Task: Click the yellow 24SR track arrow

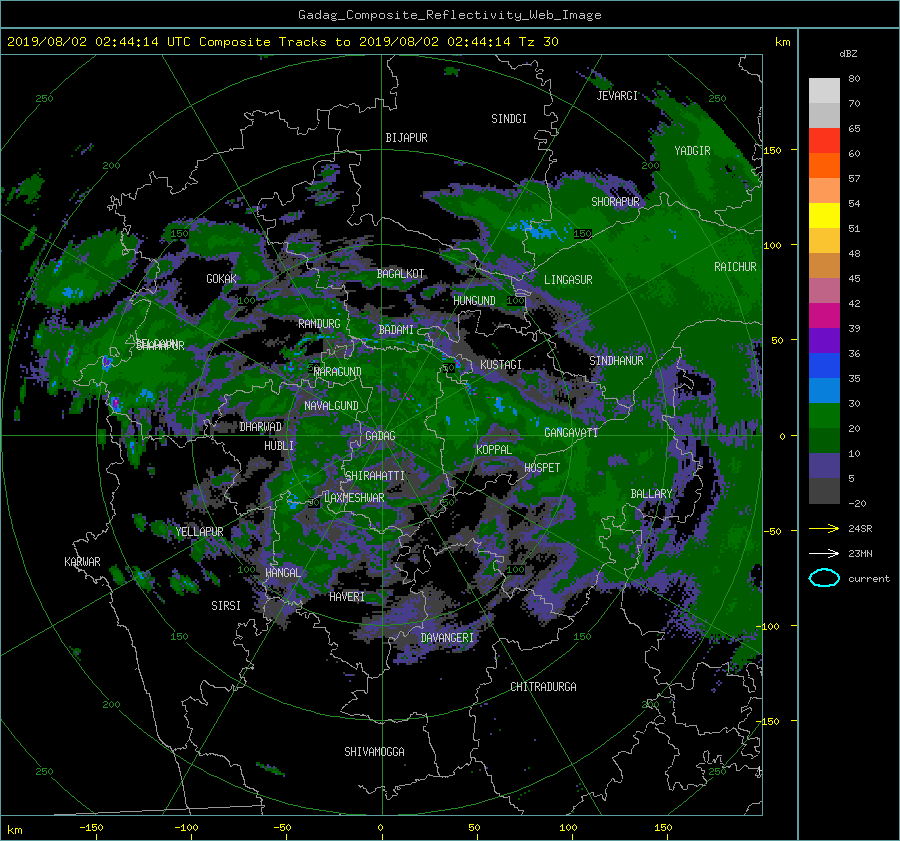Action: click(824, 528)
